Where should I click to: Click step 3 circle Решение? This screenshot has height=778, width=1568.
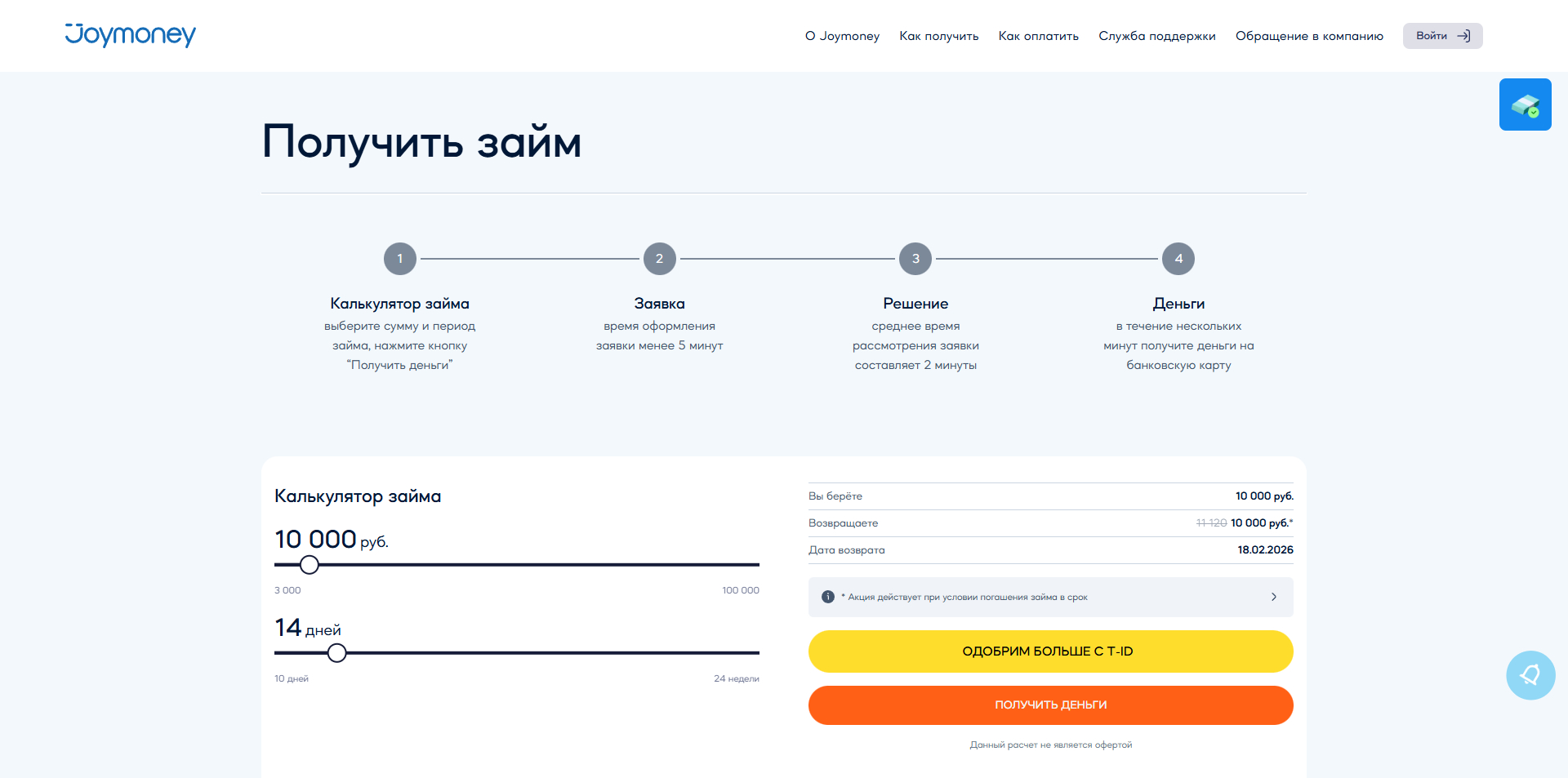click(915, 259)
